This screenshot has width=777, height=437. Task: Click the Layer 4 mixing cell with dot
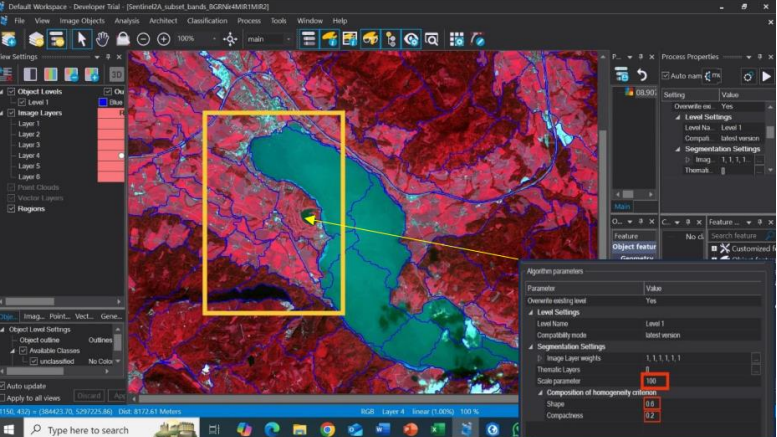point(111,156)
